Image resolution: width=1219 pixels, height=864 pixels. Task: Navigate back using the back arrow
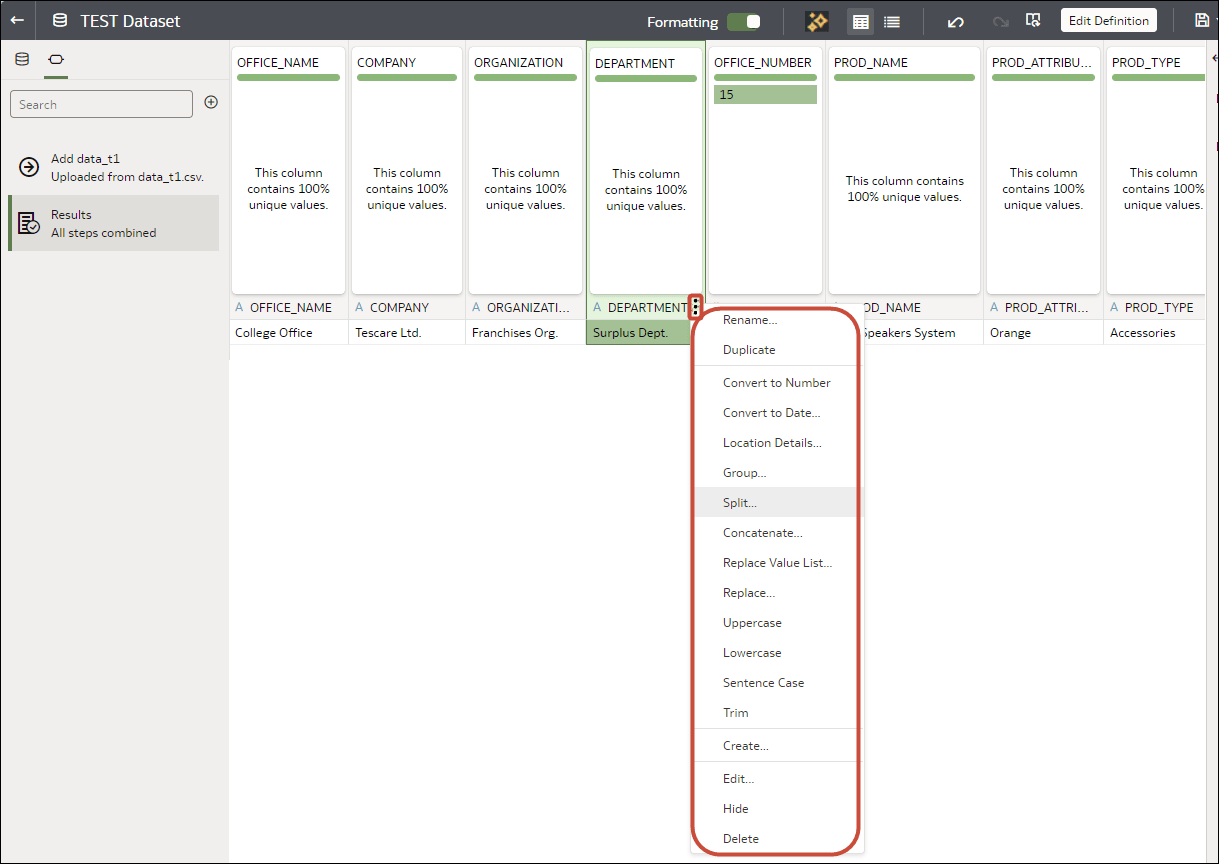pos(17,19)
